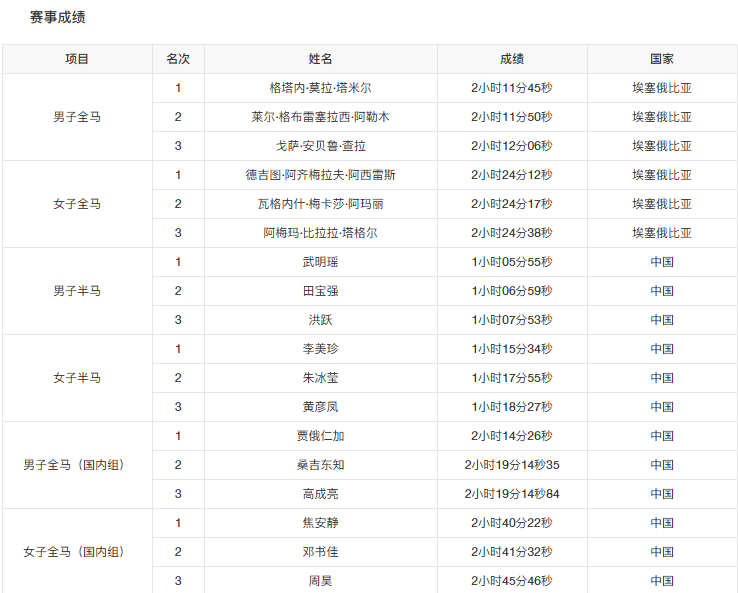Click the result 2小时19分14秒35

(x=512, y=465)
